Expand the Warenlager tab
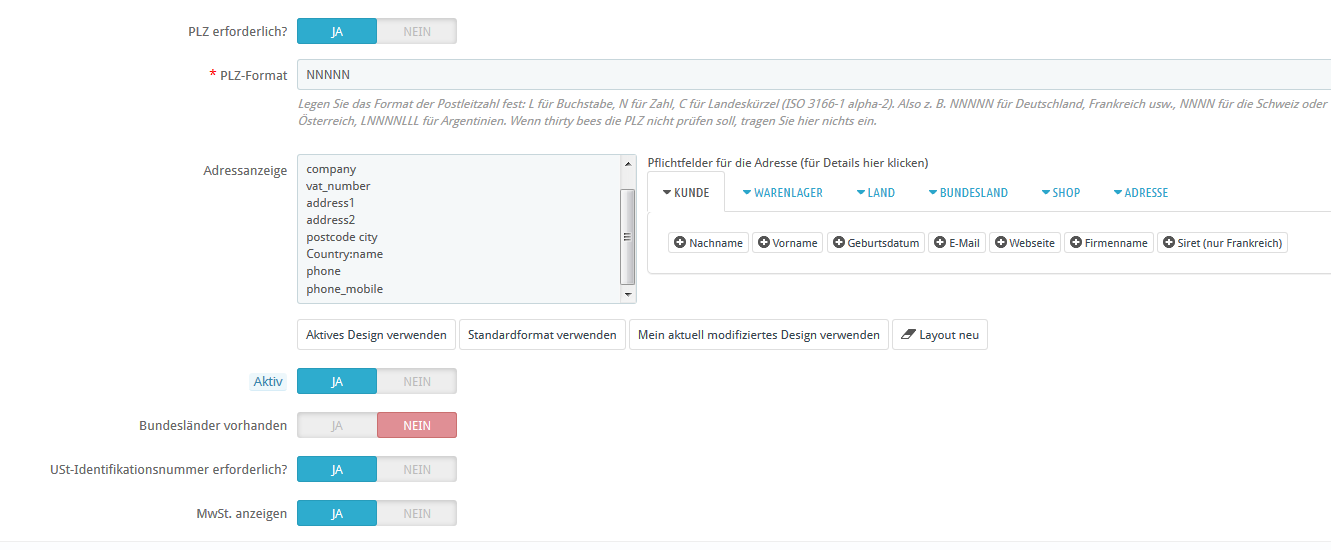The height and width of the screenshot is (550, 1331). [x=782, y=192]
